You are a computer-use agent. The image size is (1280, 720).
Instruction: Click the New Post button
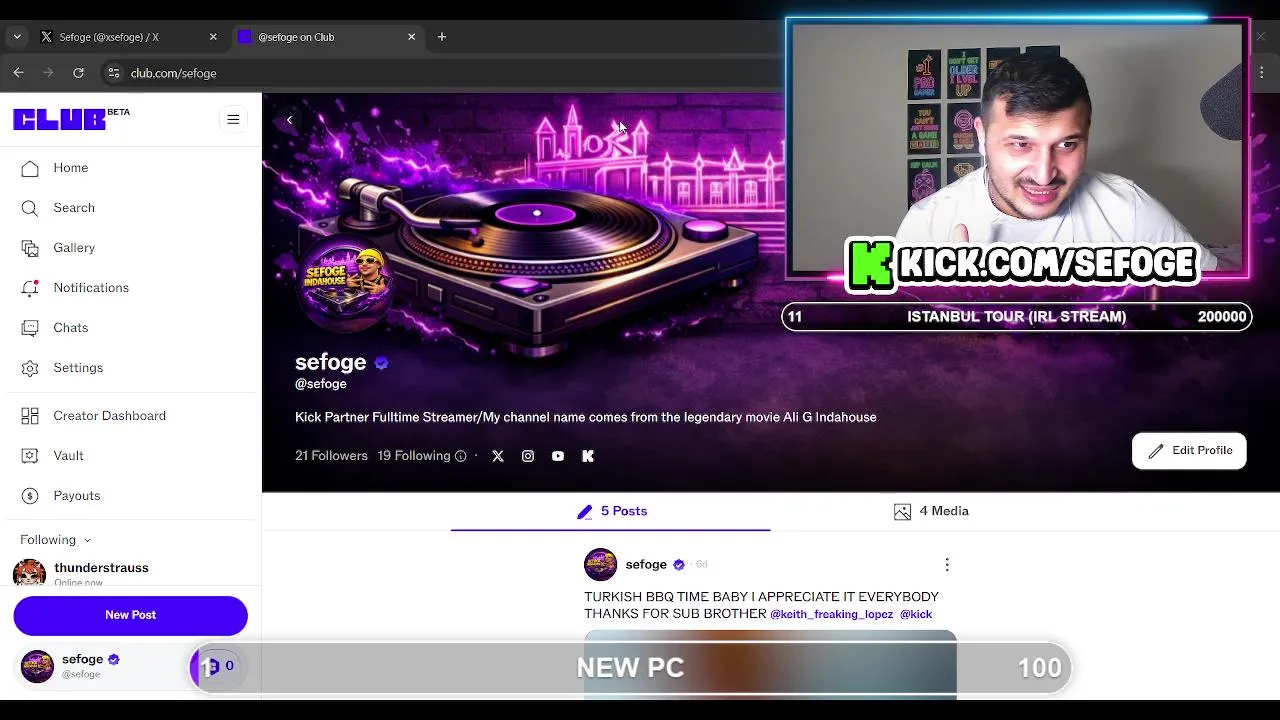130,615
